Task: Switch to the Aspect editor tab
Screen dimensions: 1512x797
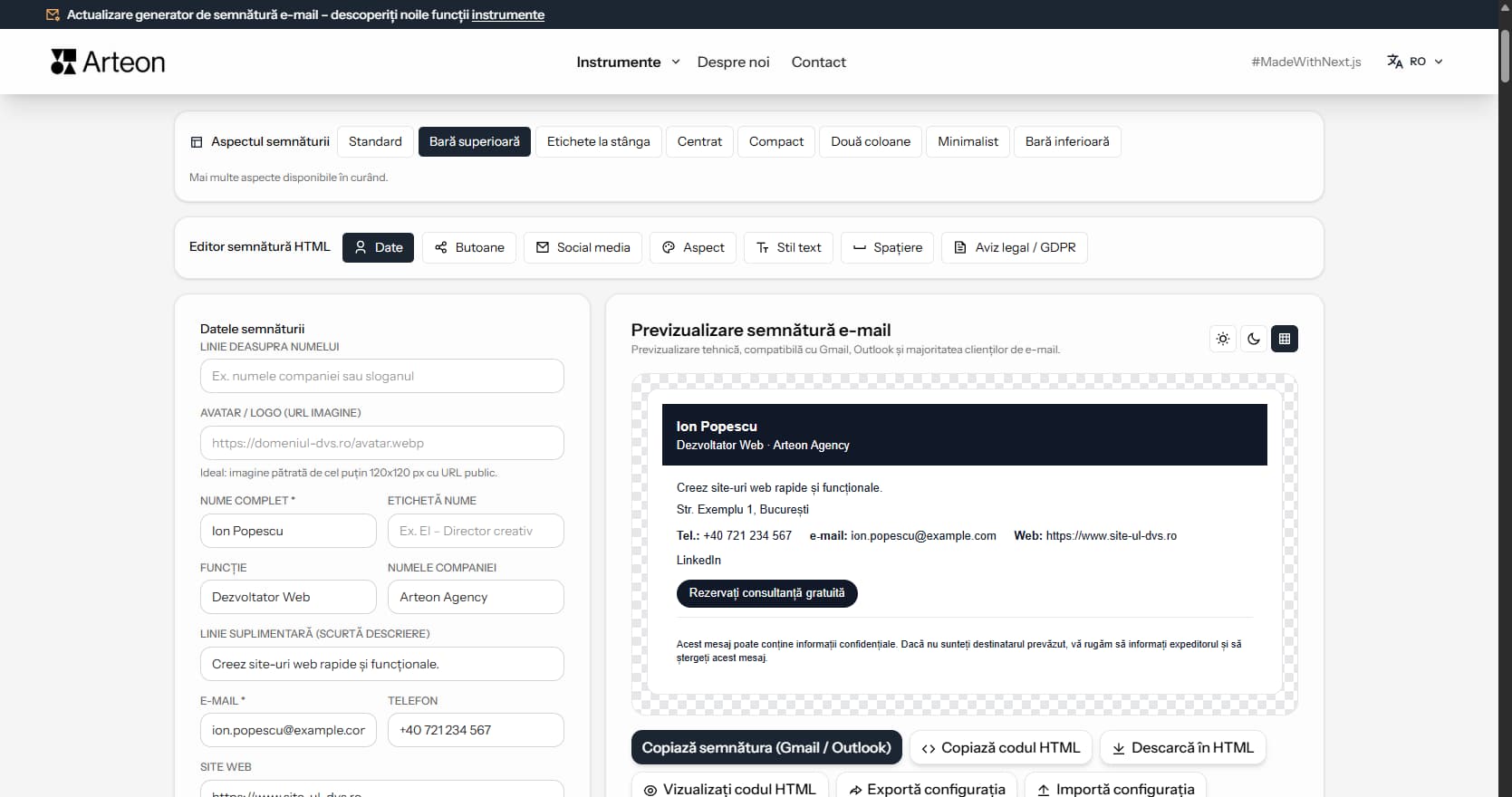Action: click(693, 247)
